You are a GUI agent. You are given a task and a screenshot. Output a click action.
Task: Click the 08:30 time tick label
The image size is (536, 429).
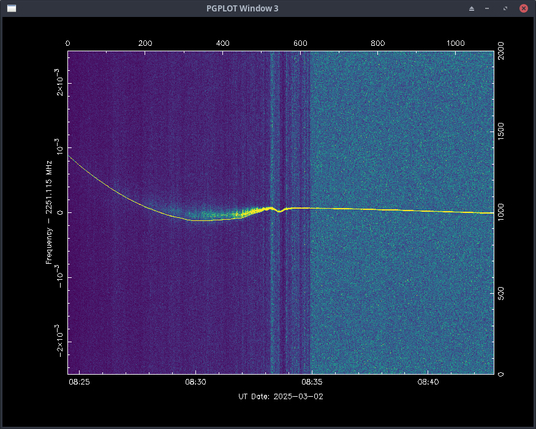click(196, 382)
